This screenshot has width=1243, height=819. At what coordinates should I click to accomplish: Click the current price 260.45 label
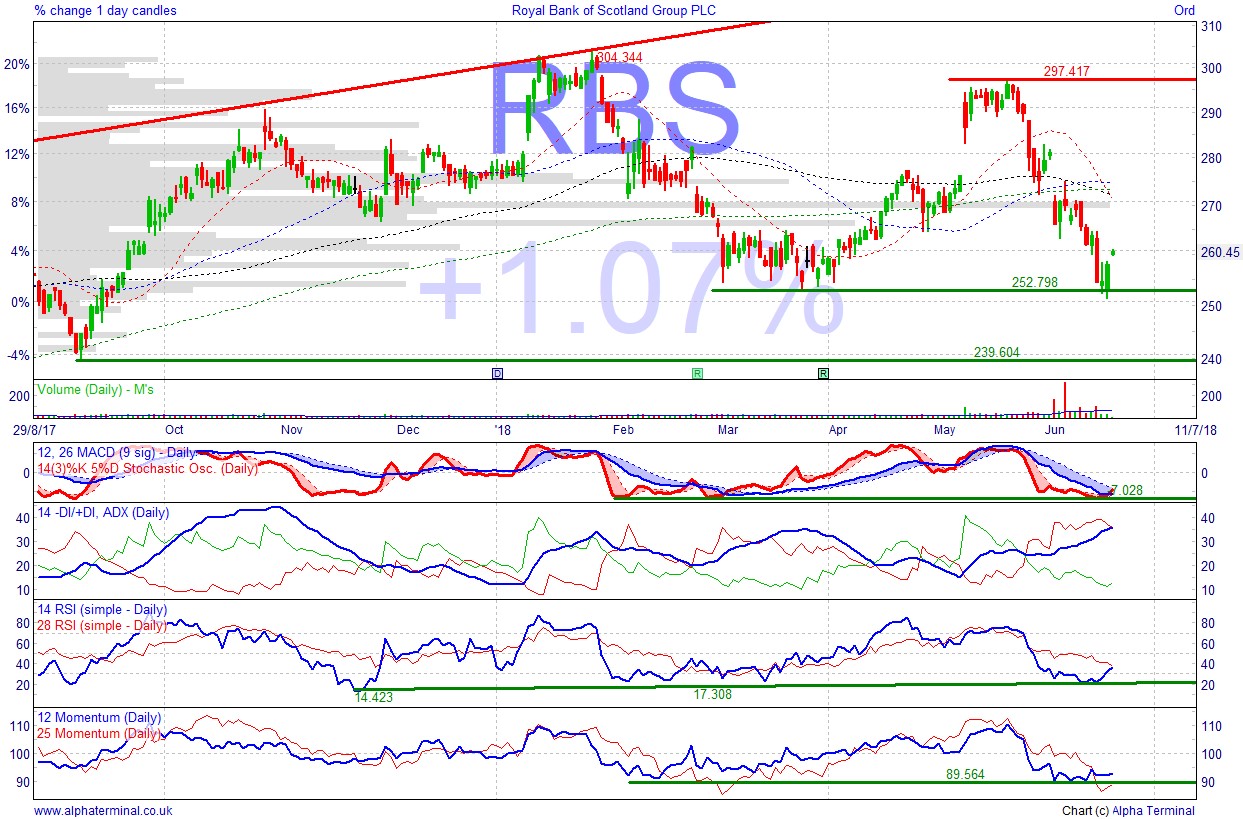[x=1220, y=253]
